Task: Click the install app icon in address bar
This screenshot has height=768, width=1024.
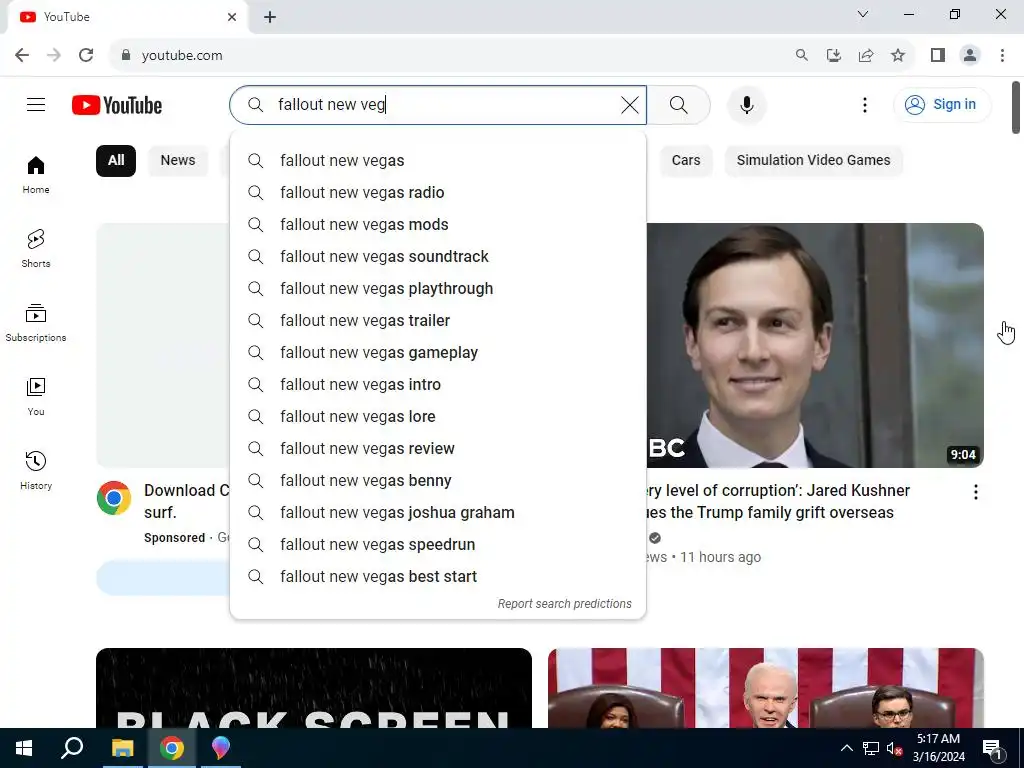Action: pos(833,56)
